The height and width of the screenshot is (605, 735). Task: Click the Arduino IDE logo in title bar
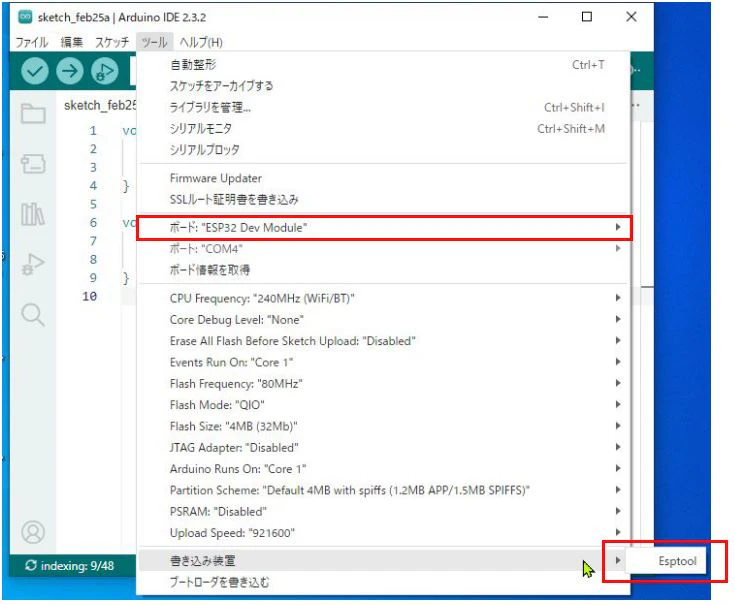tap(25, 17)
